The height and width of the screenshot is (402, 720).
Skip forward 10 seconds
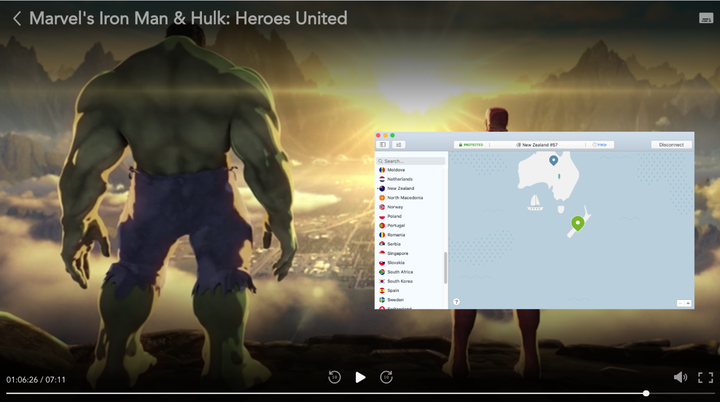coord(386,377)
